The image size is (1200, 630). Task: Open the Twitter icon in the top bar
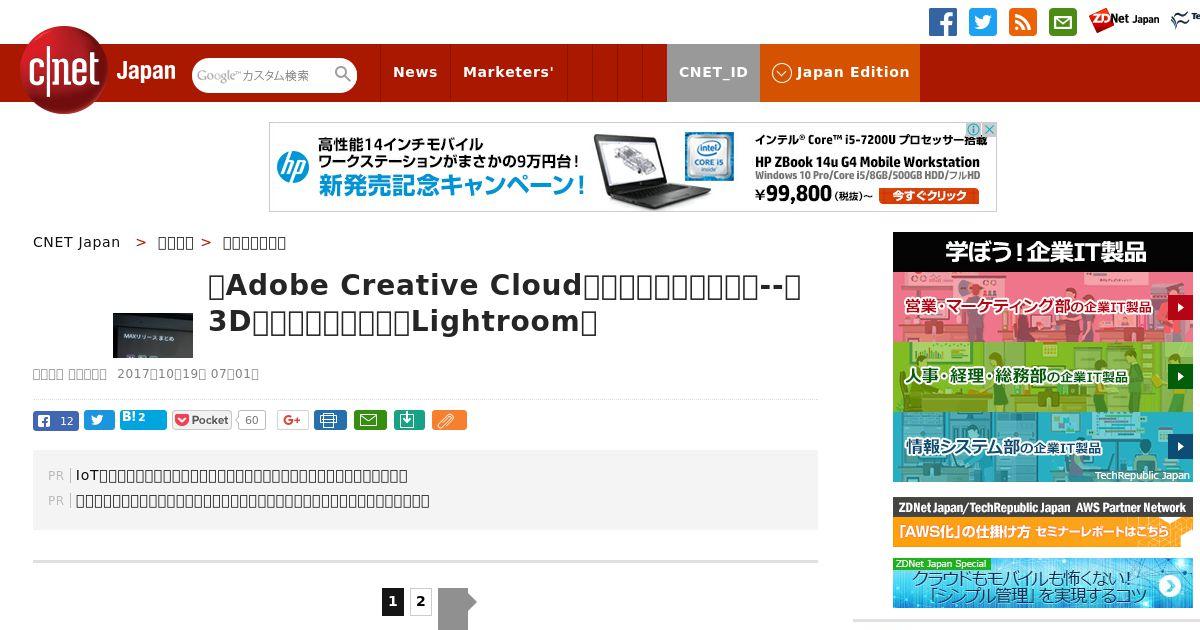[x=983, y=22]
